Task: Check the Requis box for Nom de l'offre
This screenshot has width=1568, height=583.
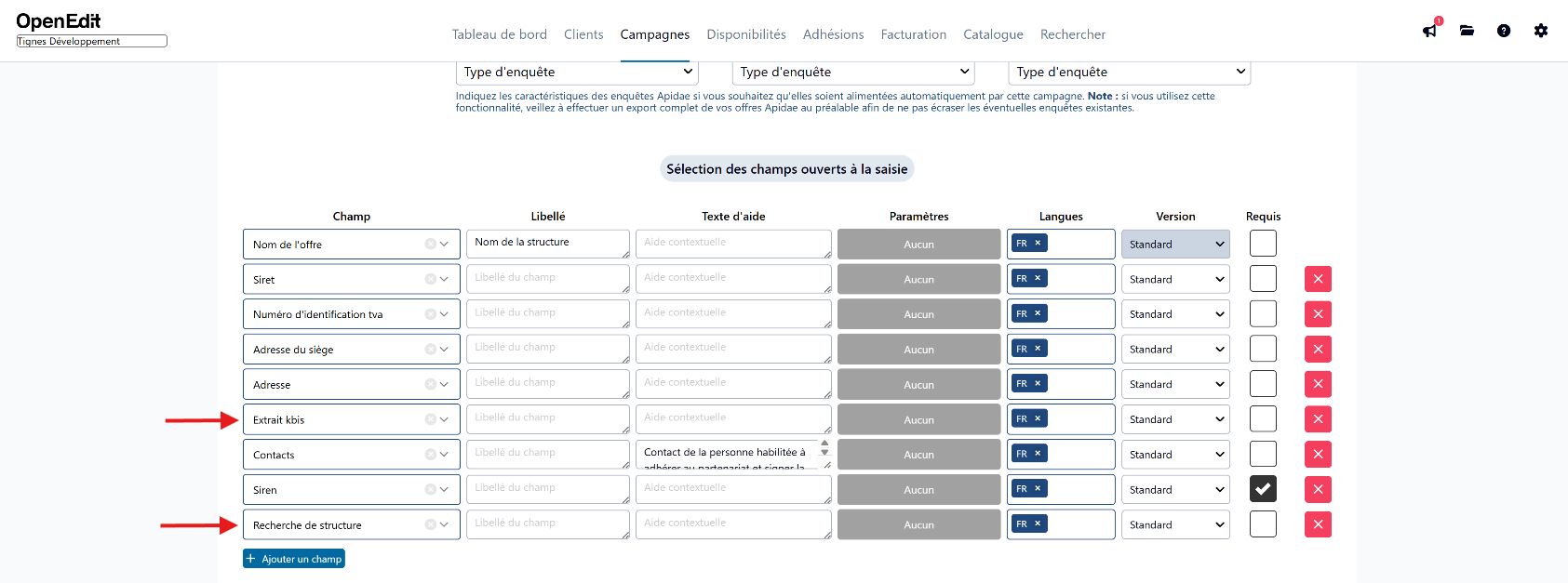Action: pos(1263,243)
